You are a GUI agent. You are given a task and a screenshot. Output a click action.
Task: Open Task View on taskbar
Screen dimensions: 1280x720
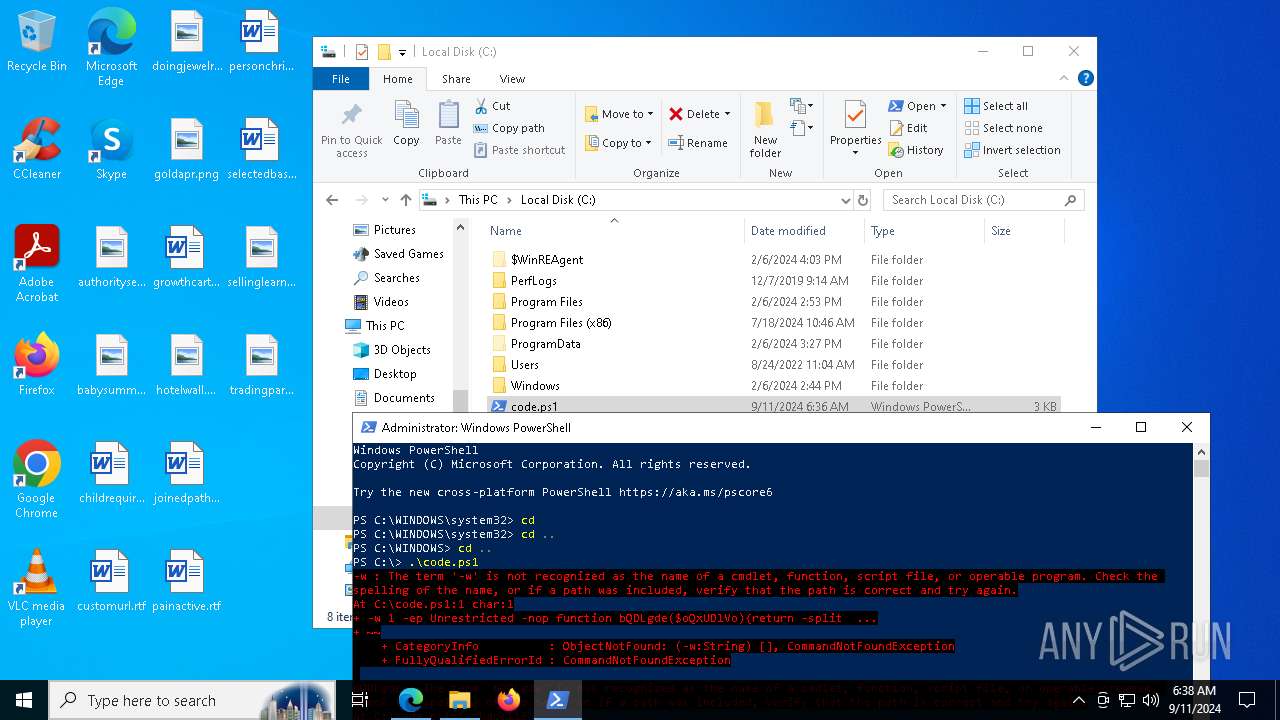coord(360,700)
